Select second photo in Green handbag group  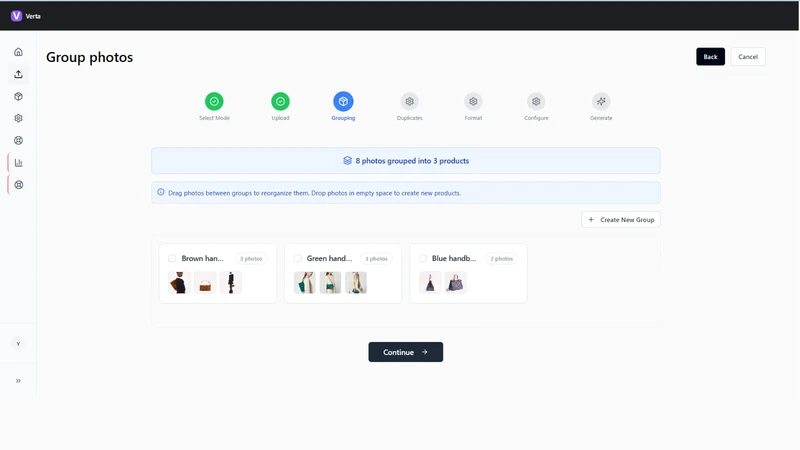(330, 283)
